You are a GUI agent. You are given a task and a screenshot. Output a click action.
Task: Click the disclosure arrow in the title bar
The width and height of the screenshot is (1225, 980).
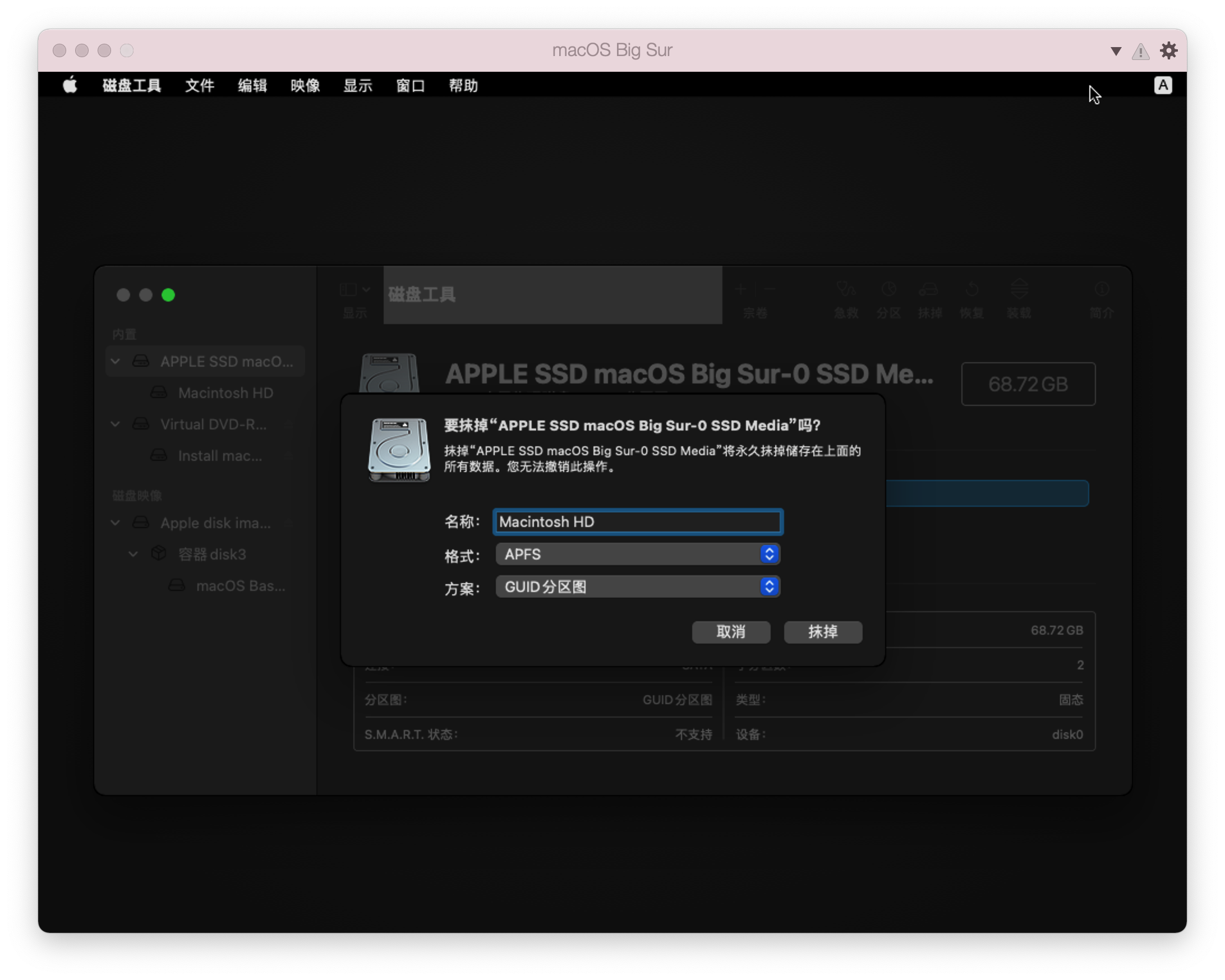[x=1115, y=51]
